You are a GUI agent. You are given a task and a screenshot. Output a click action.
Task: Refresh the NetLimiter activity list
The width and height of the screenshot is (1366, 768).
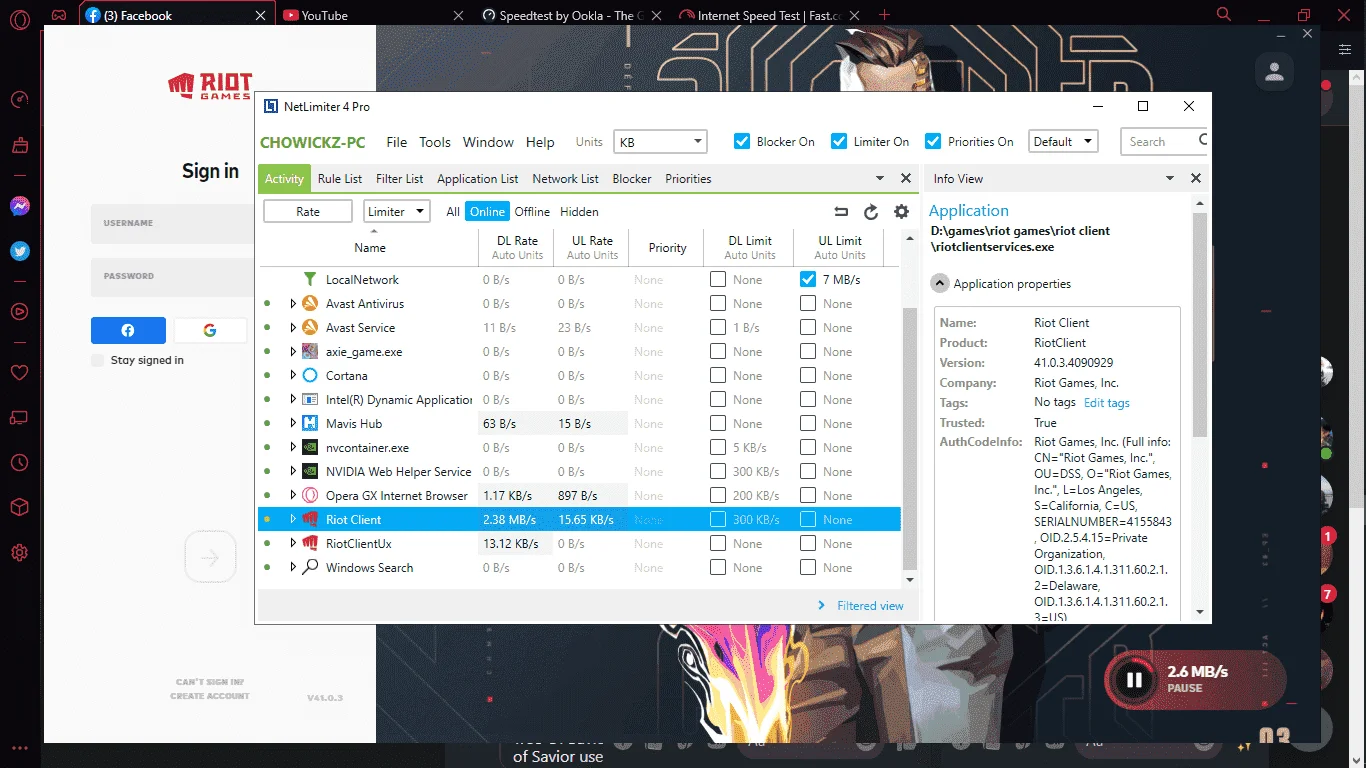click(x=871, y=212)
